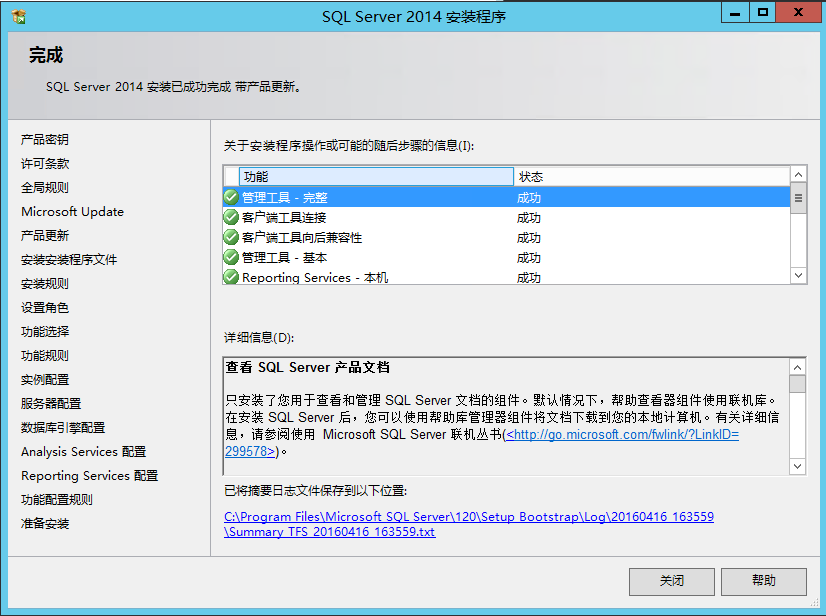Click the 安装规则 step in sidebar
The image size is (826, 616).
(45, 283)
